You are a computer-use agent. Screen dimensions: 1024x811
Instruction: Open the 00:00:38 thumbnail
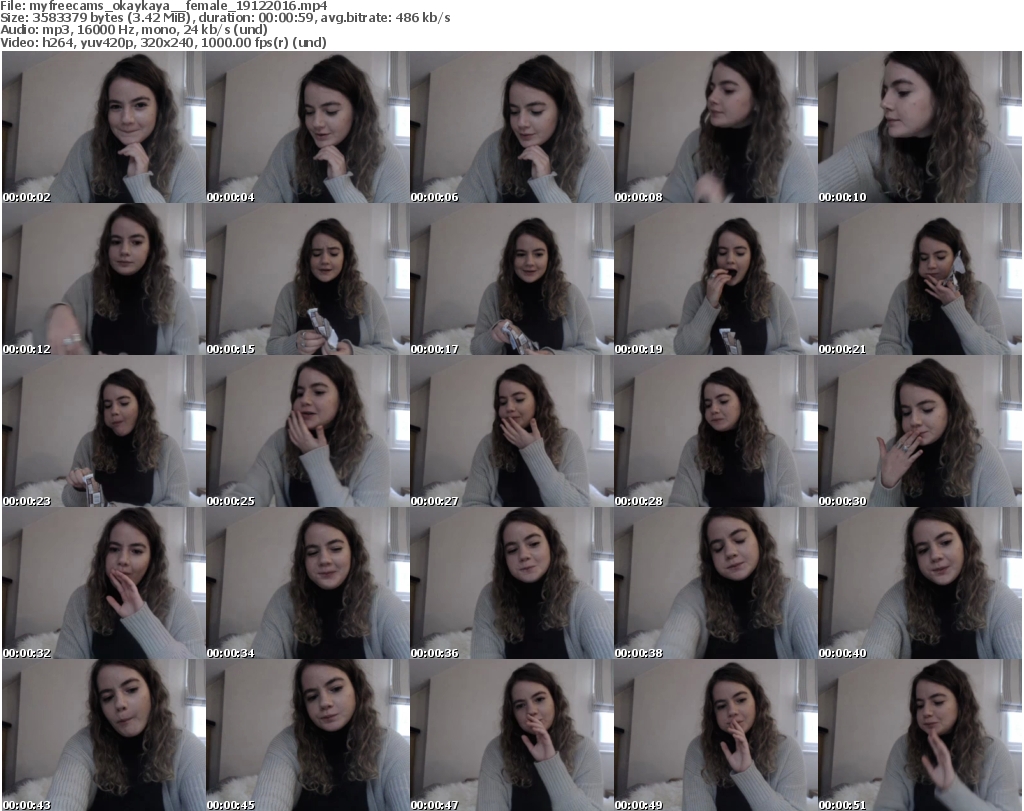(x=715, y=584)
